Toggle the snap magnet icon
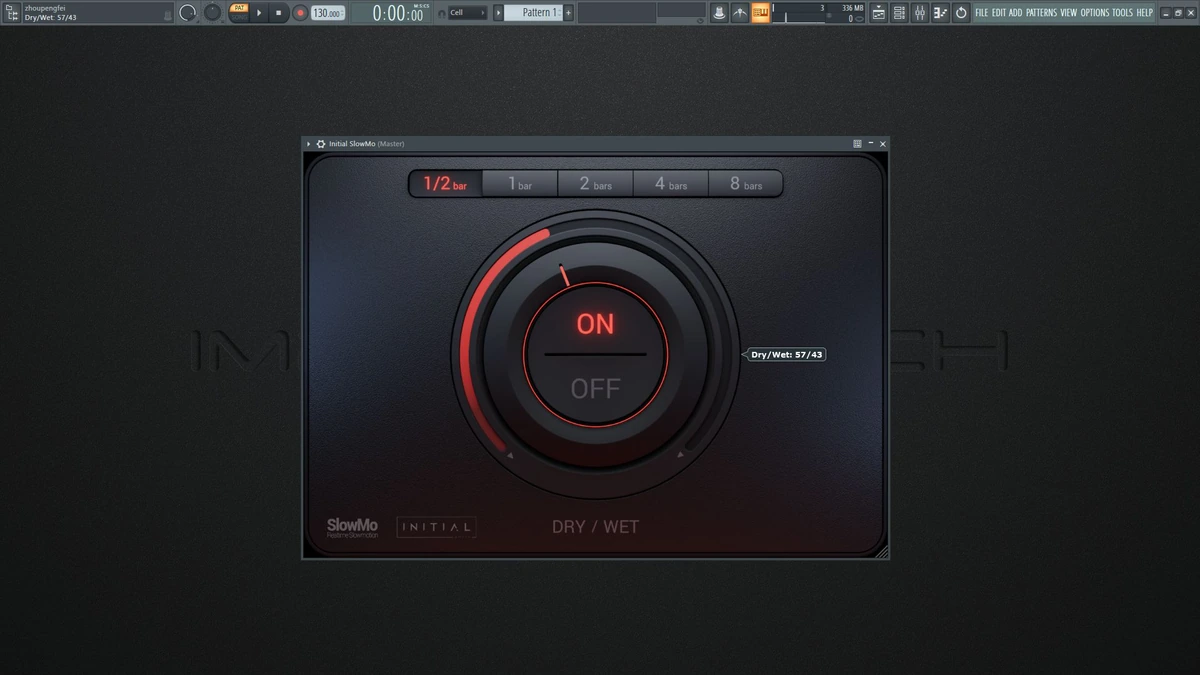The height and width of the screenshot is (675, 1200). pyautogui.click(x=442, y=13)
